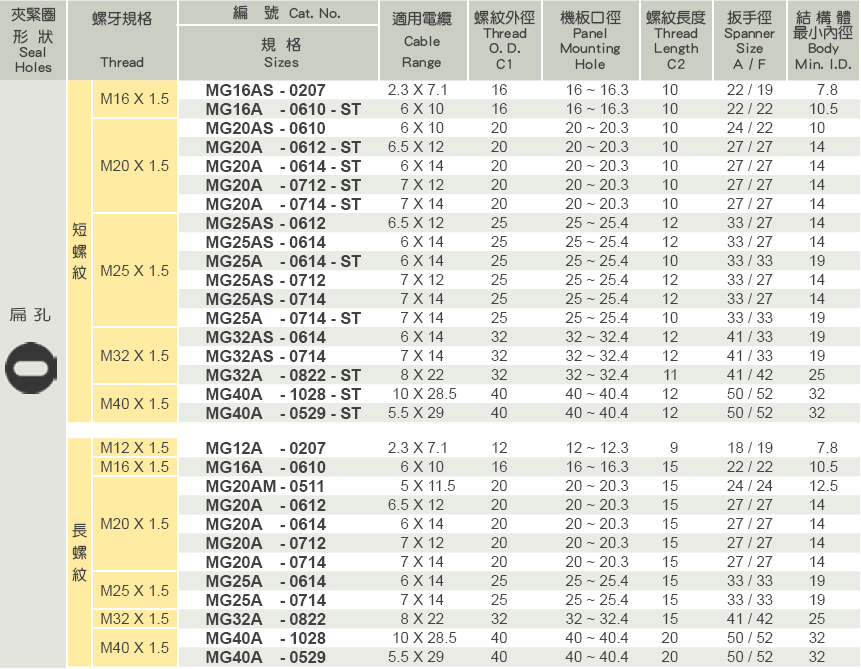Select catalog number MG25AS - 0714
The image size is (861, 669).
click(x=266, y=299)
